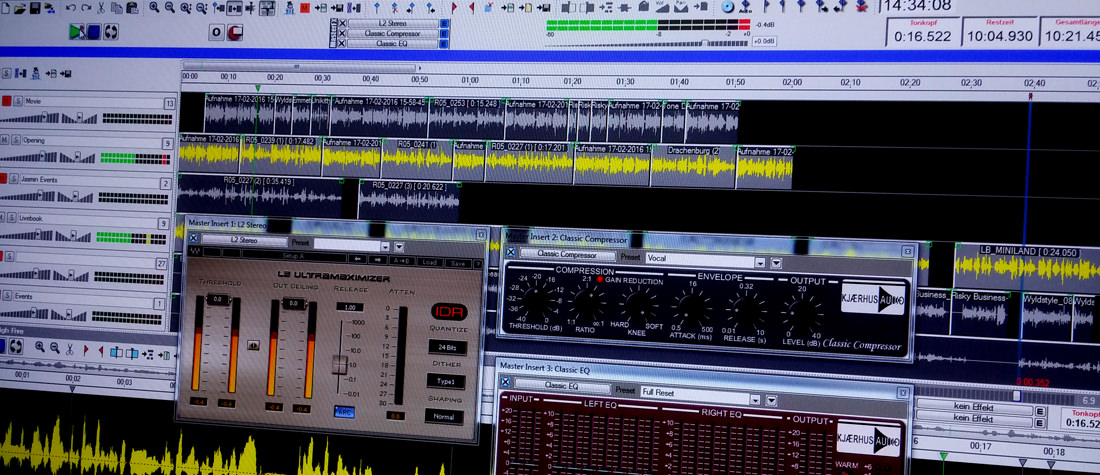
Task: Bypass Classic EQ via its X checkbox in master list
Action: point(342,44)
